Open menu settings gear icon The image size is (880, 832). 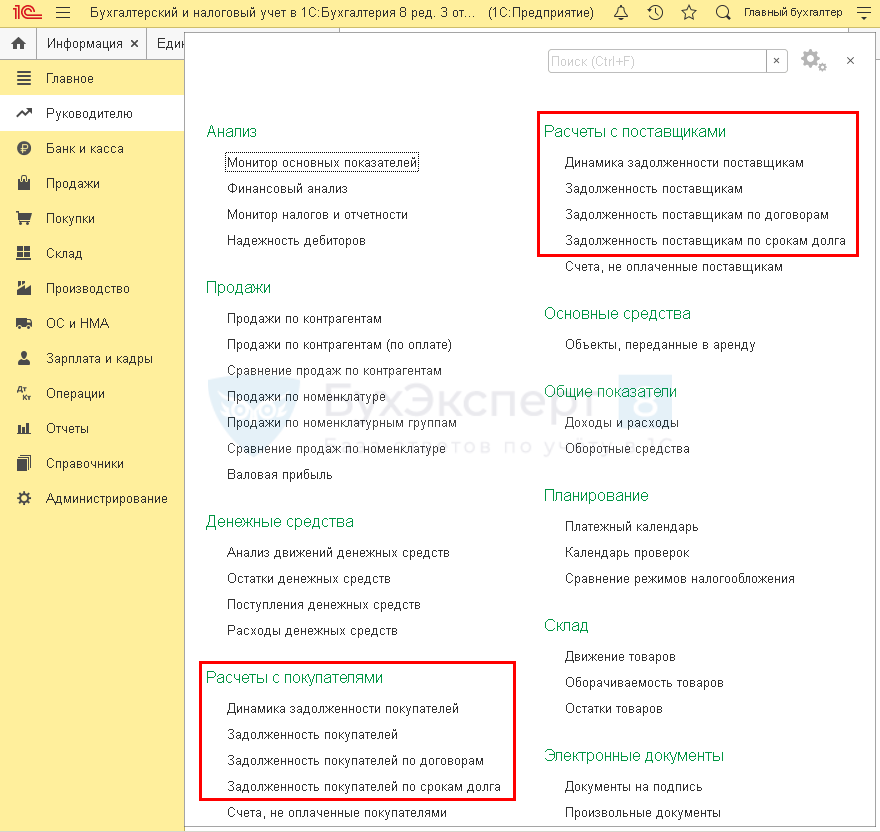pyautogui.click(x=813, y=61)
